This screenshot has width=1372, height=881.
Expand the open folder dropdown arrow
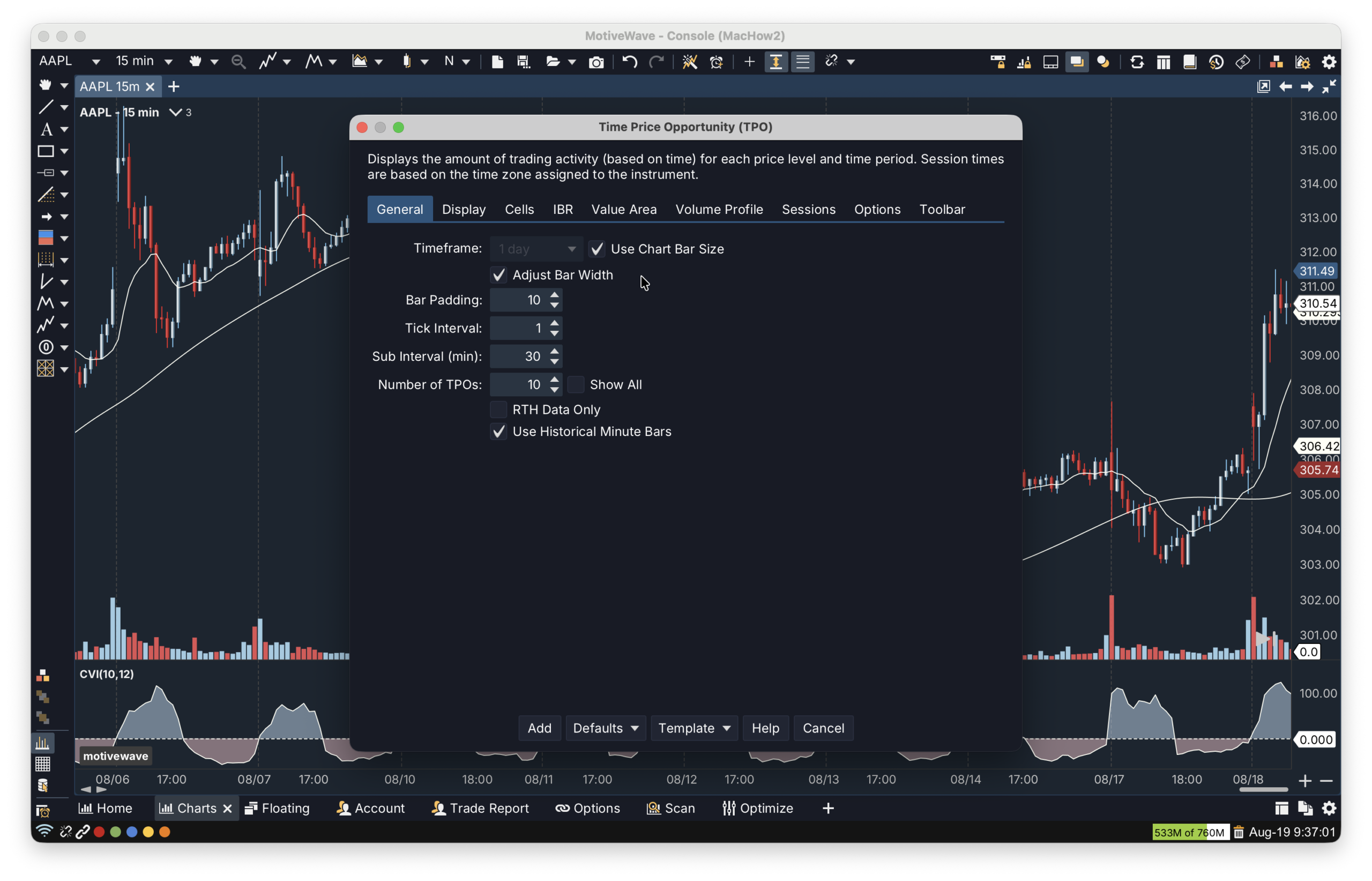572,62
